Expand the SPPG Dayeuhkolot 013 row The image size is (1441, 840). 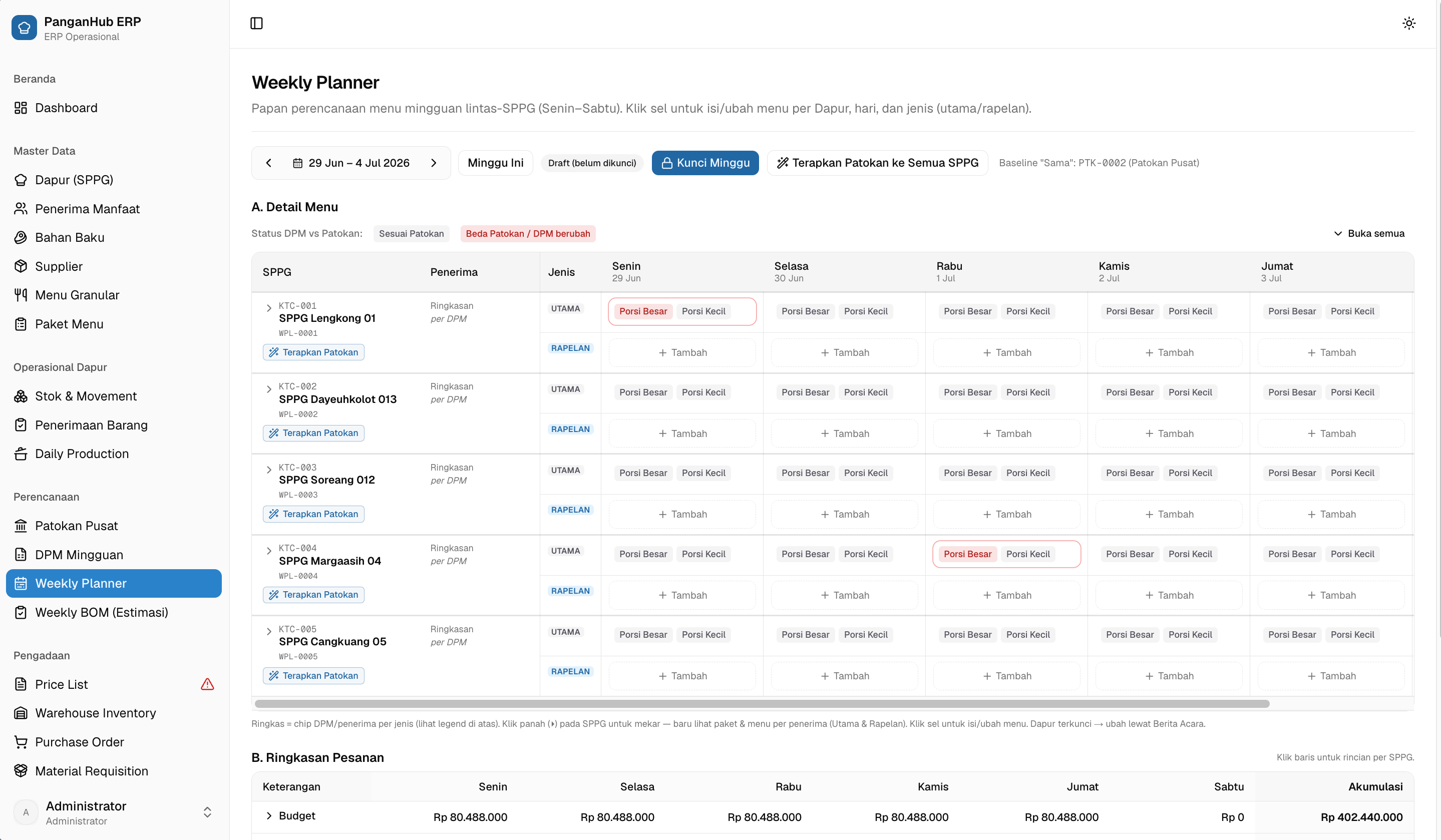pos(269,389)
